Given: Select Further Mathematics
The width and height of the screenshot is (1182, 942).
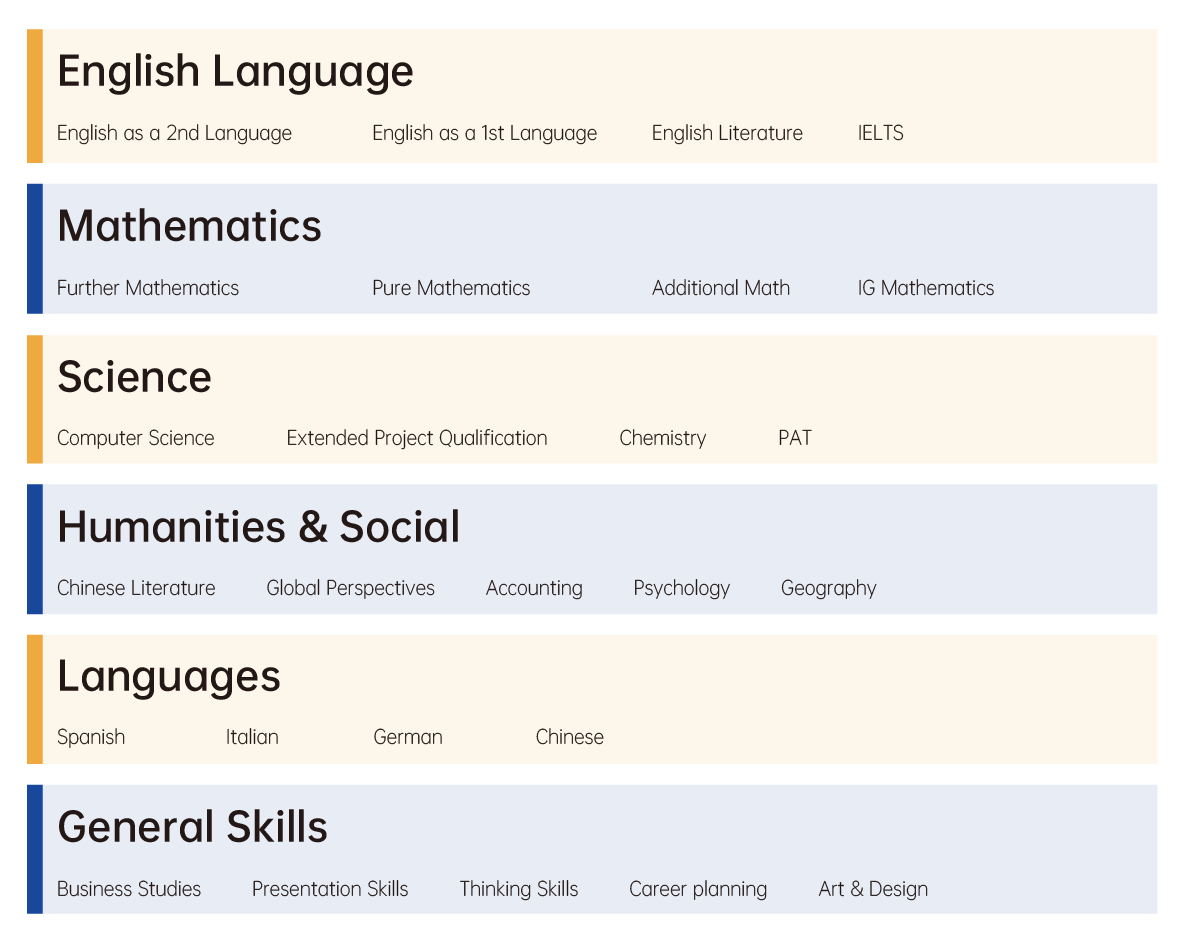Looking at the screenshot, I should [x=148, y=288].
